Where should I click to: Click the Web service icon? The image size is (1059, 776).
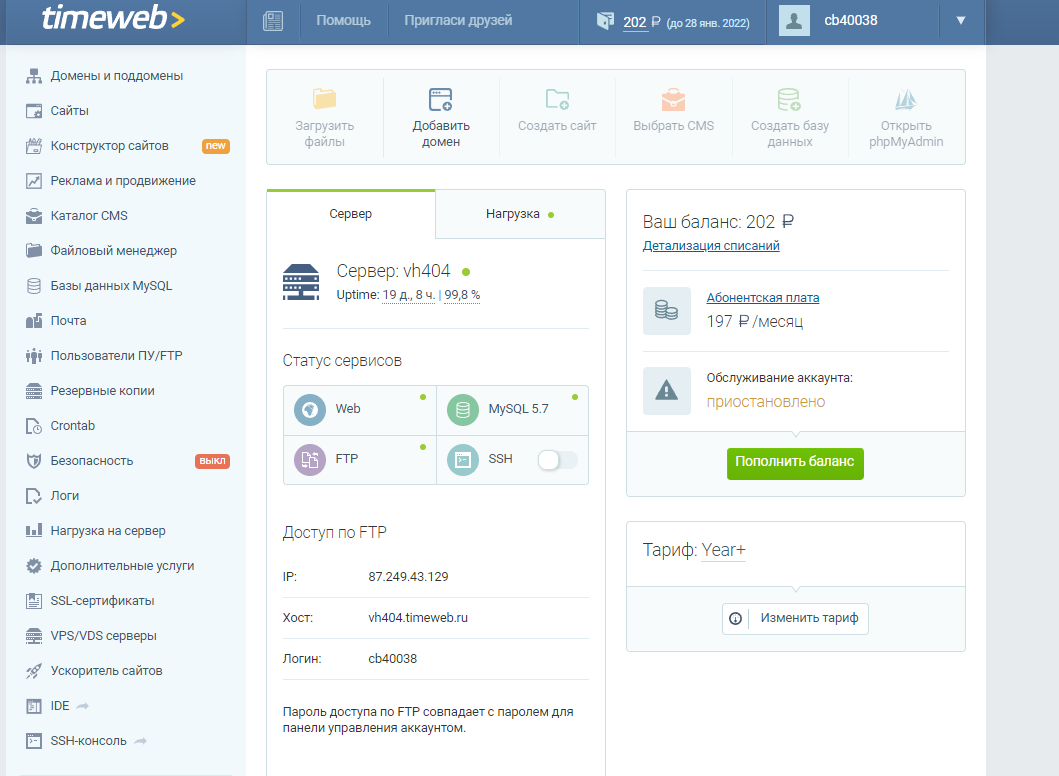(x=310, y=410)
